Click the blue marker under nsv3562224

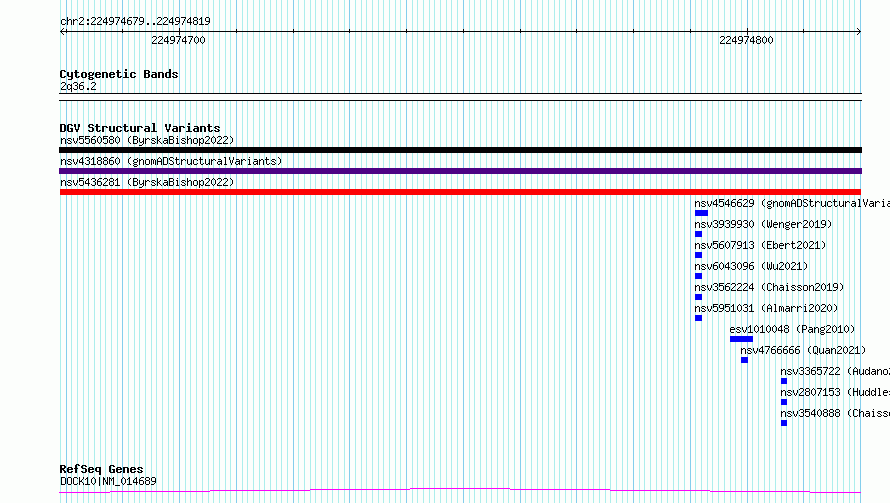[x=699, y=297]
